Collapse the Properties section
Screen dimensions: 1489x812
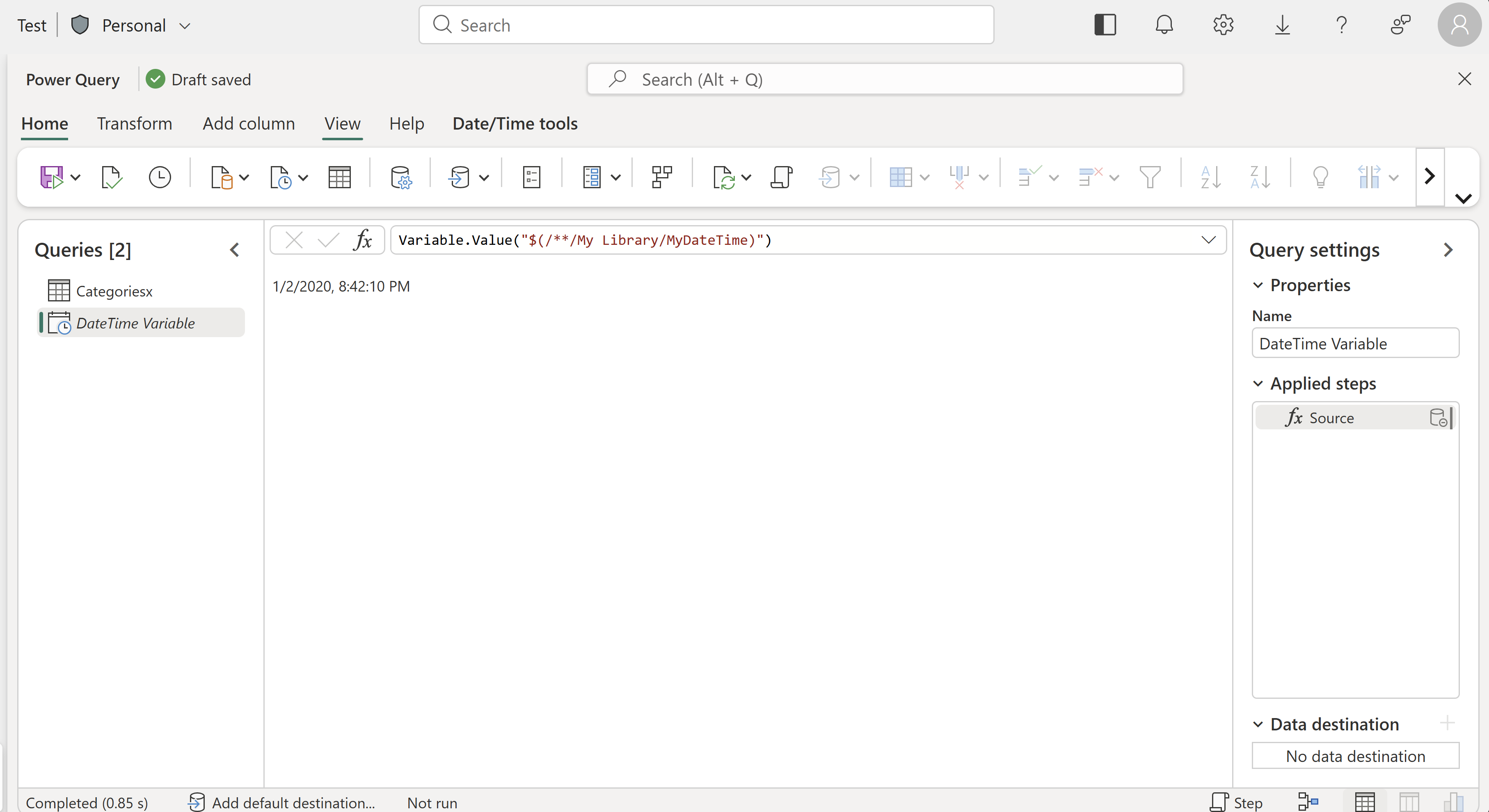[1258, 285]
